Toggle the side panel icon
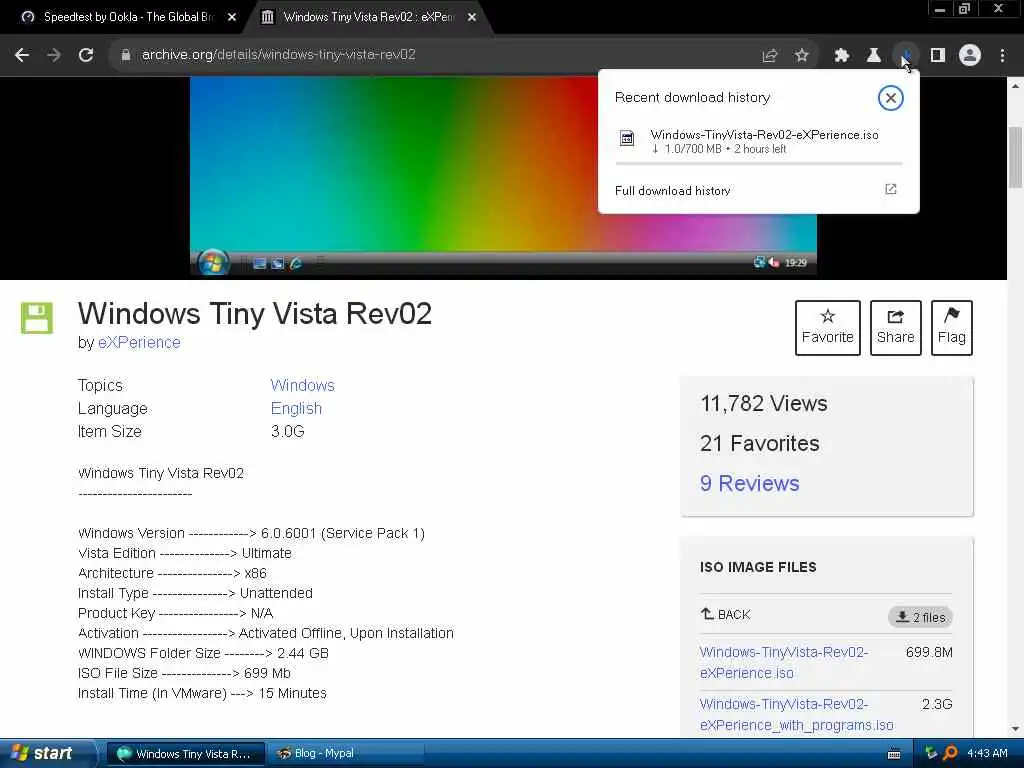The width and height of the screenshot is (1024, 768). 938,56
